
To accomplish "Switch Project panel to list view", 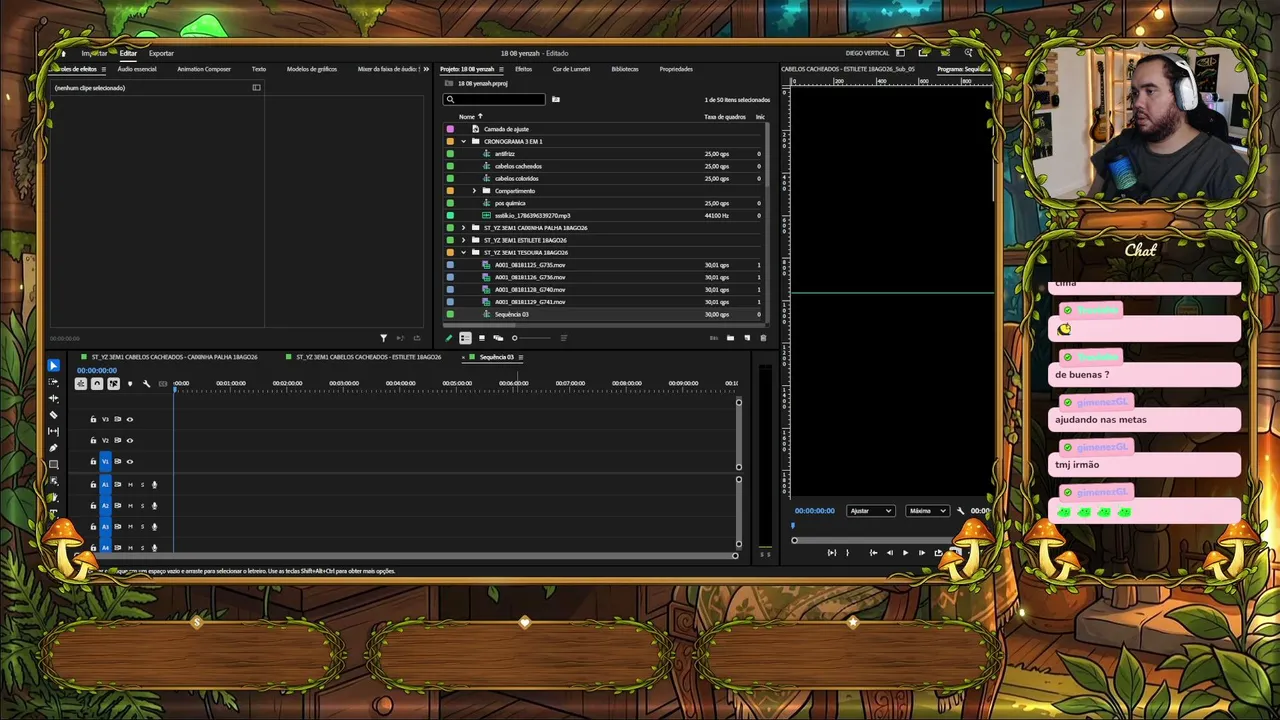I will point(465,338).
